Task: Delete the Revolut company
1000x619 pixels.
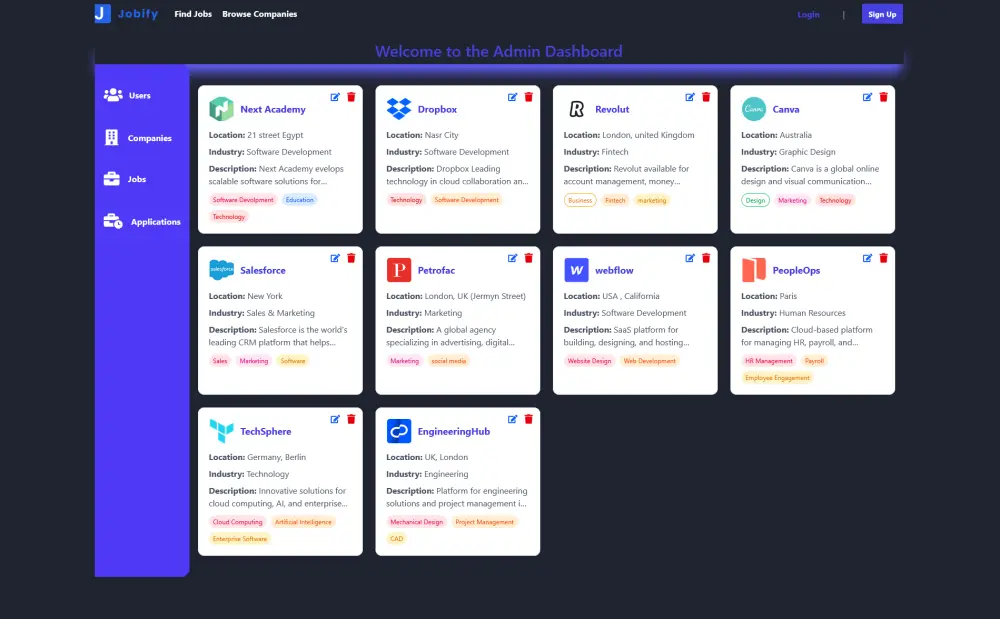Action: (x=705, y=97)
